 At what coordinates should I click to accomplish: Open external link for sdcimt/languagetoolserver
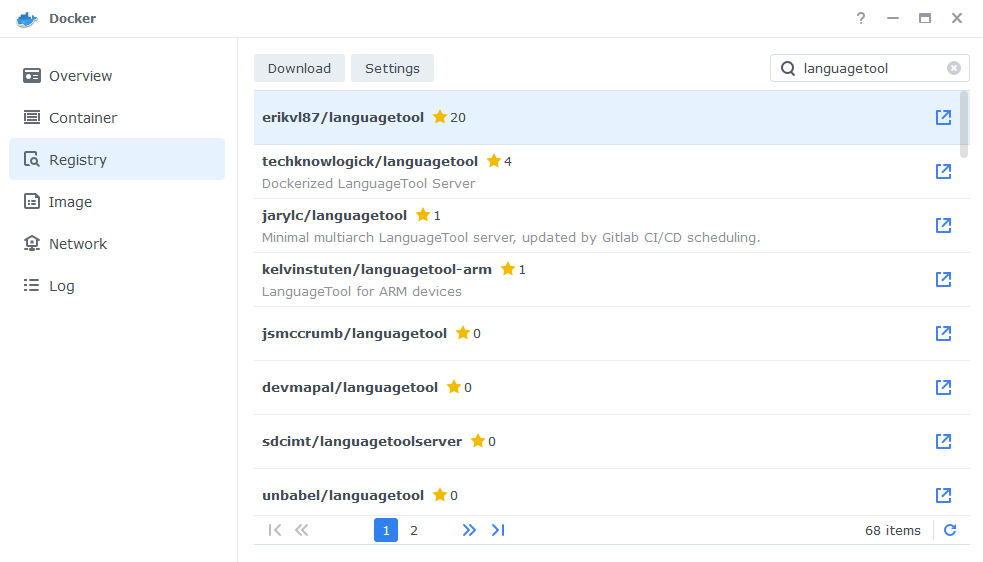coord(943,441)
